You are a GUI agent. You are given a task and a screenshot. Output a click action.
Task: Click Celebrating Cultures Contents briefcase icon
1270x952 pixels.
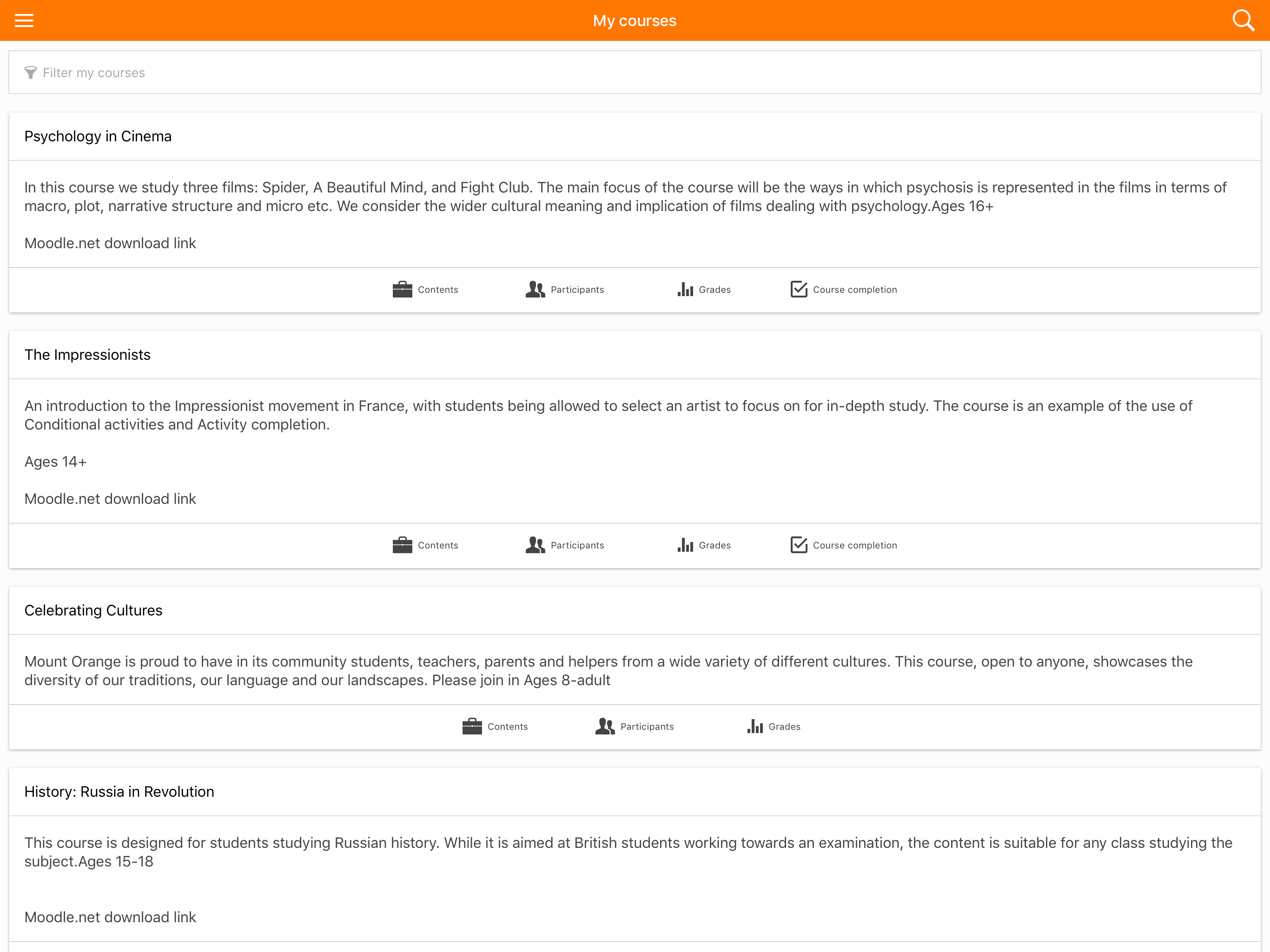pyautogui.click(x=472, y=727)
